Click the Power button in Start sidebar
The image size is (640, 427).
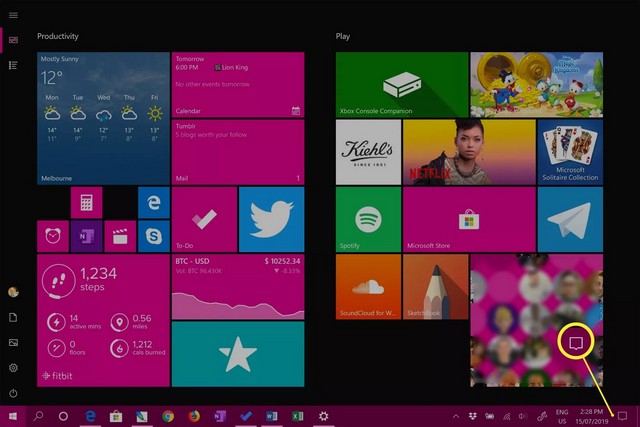point(13,394)
